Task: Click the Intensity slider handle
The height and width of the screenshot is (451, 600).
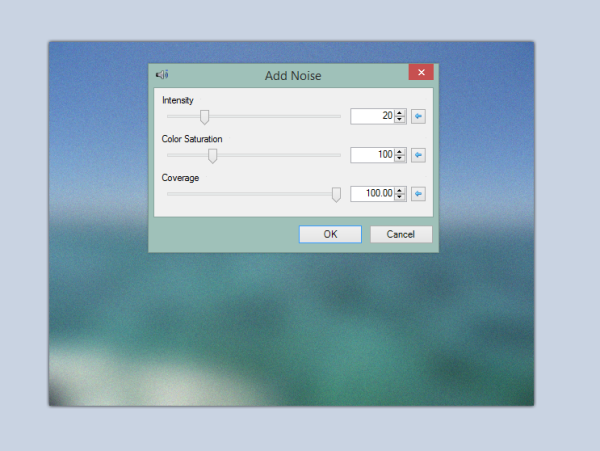Action: click(x=205, y=117)
